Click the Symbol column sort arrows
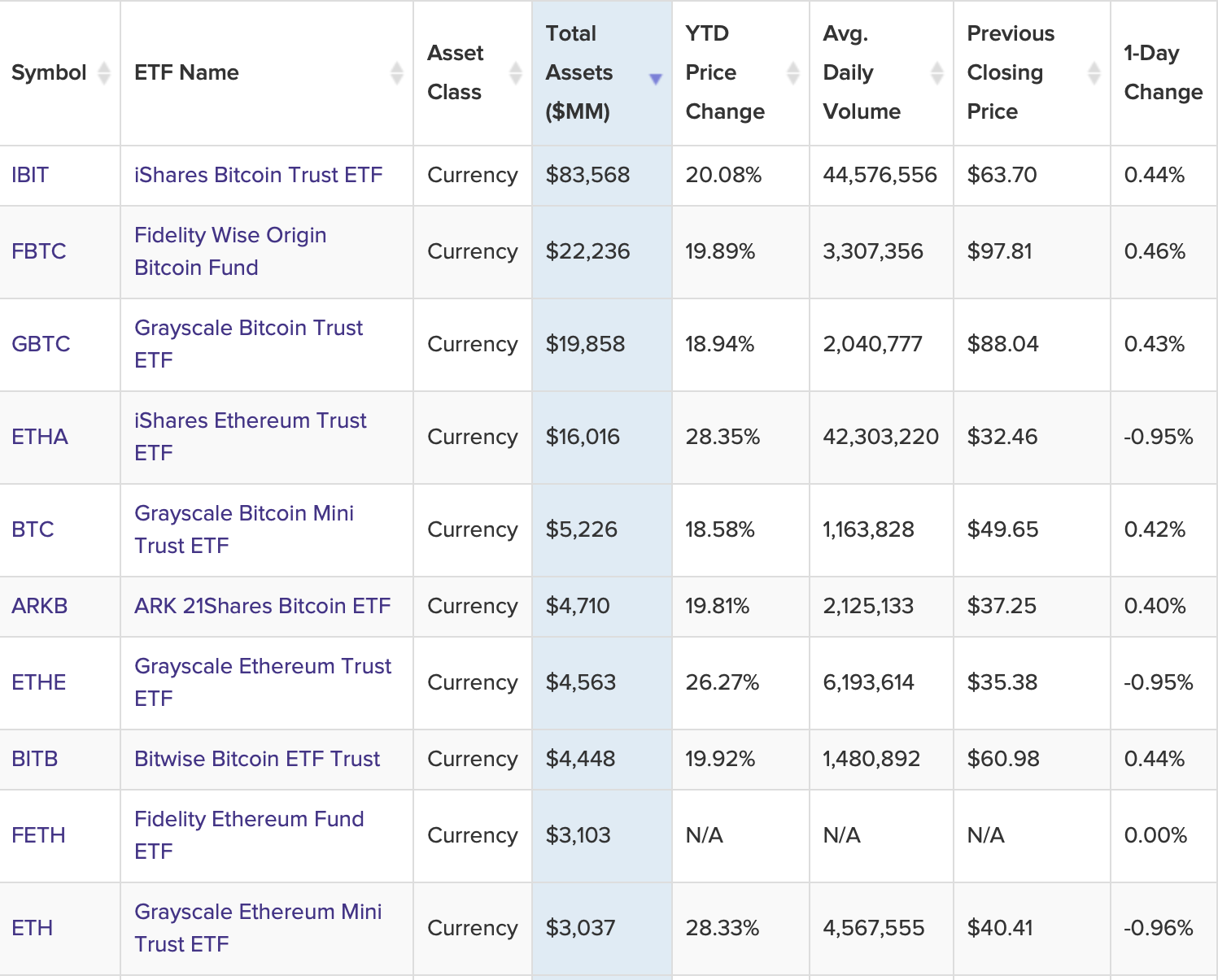 pyautogui.click(x=103, y=73)
